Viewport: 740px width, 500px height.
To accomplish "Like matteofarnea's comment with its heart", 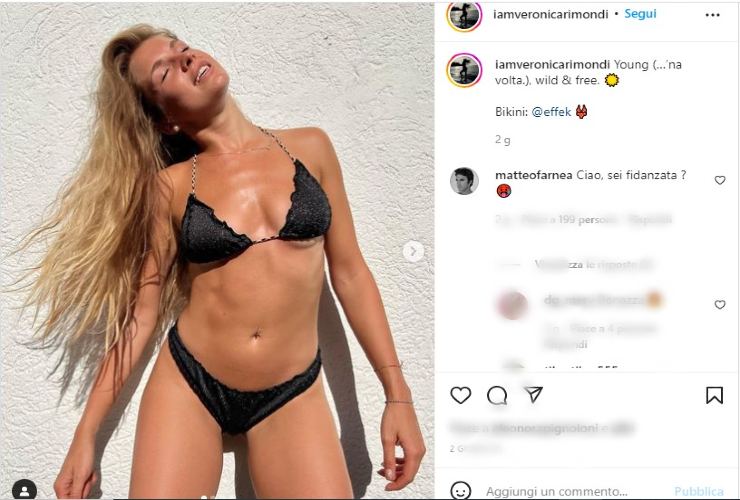I will pos(720,180).
